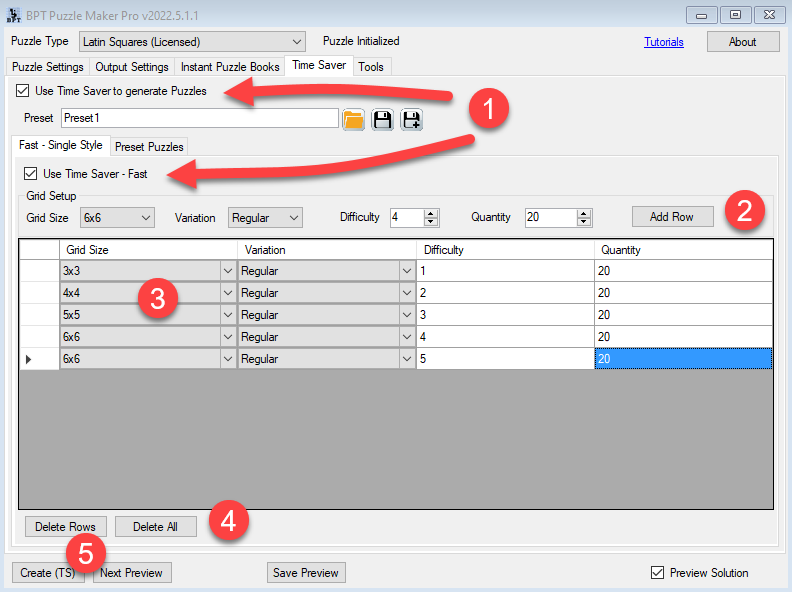This screenshot has height=592, width=792.
Task: Expand the 3x3 grid size dropdown in first row
Action: click(228, 270)
